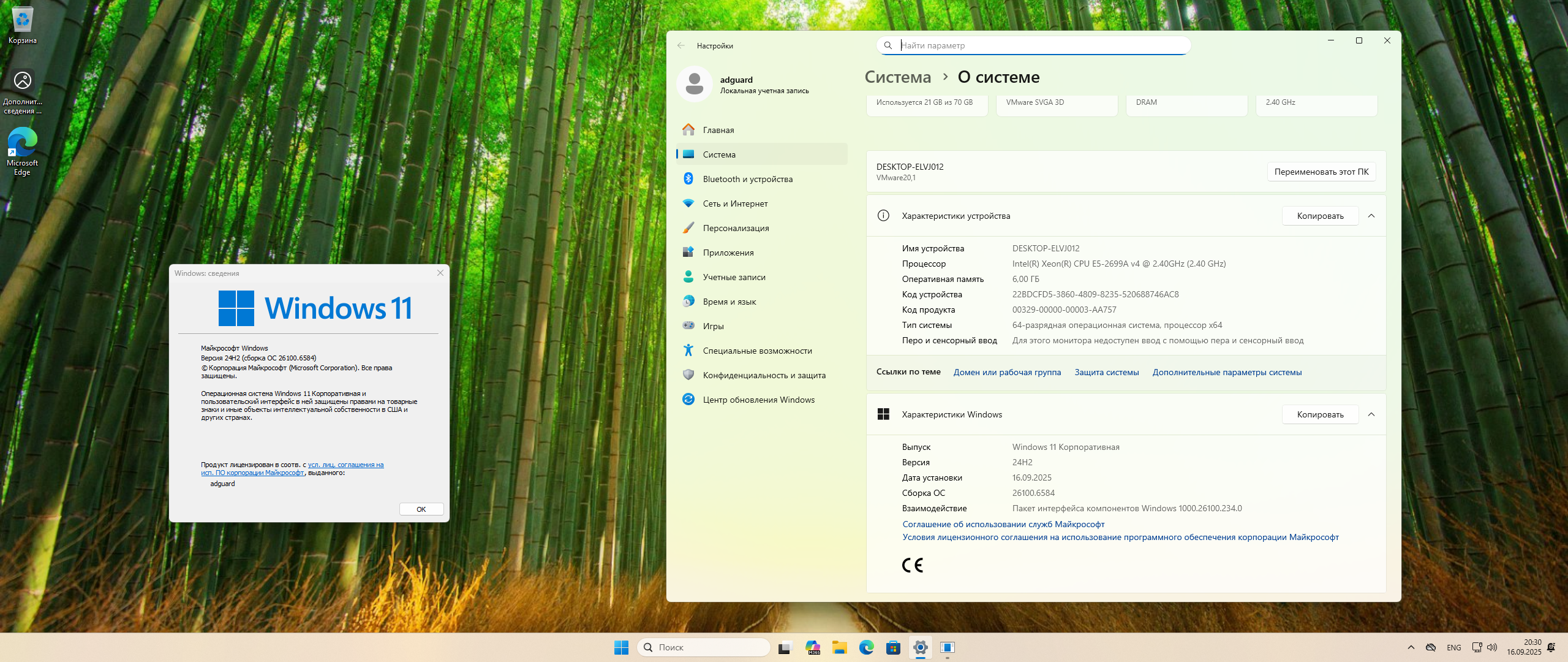1568x662 pixels.
Task: Open Главная in Settings sidebar
Action: (x=761, y=130)
